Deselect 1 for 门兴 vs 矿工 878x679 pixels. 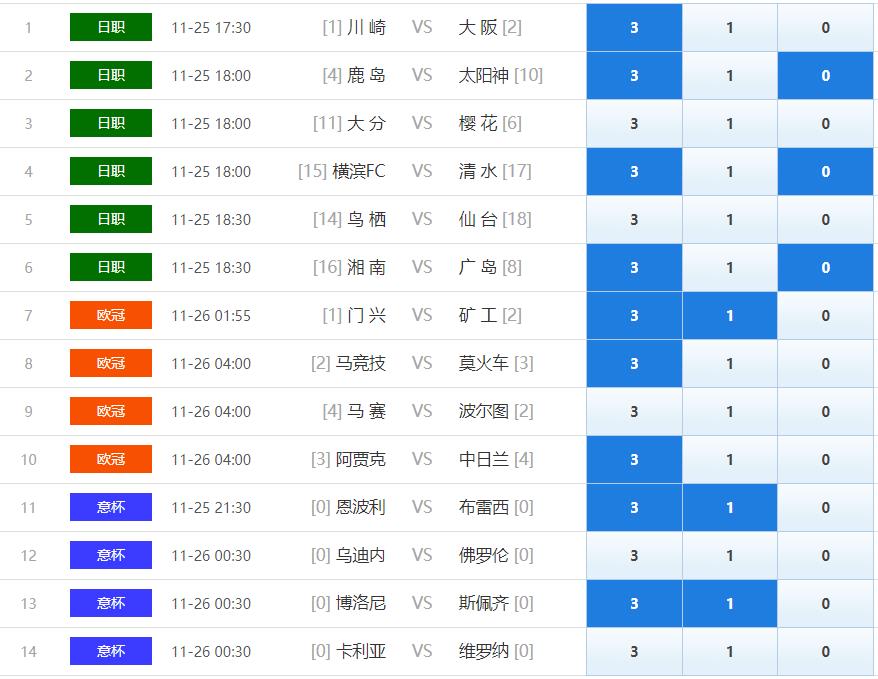pos(730,316)
